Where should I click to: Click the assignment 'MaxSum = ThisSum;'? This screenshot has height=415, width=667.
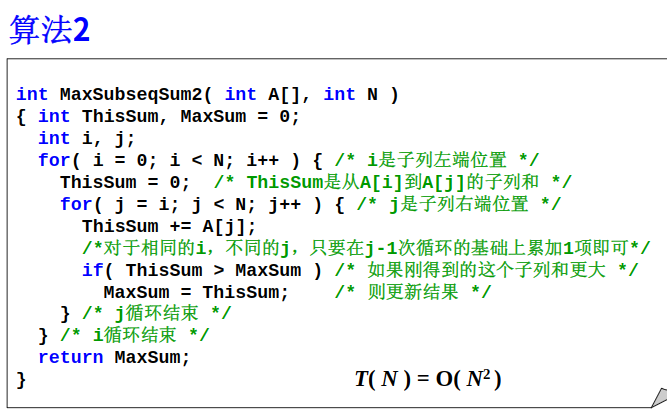tap(196, 293)
